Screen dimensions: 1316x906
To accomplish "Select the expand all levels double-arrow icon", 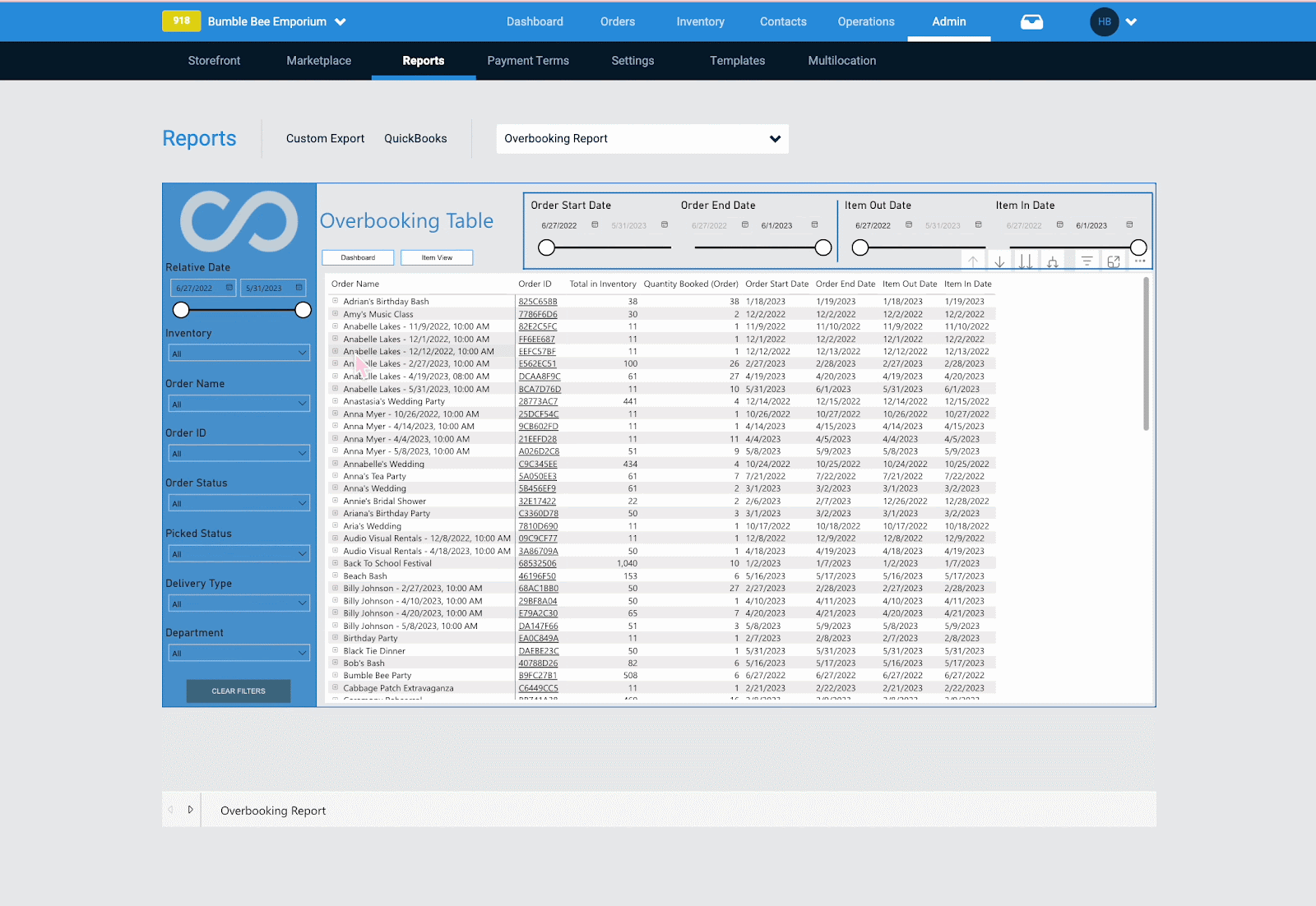I will point(1026,261).
